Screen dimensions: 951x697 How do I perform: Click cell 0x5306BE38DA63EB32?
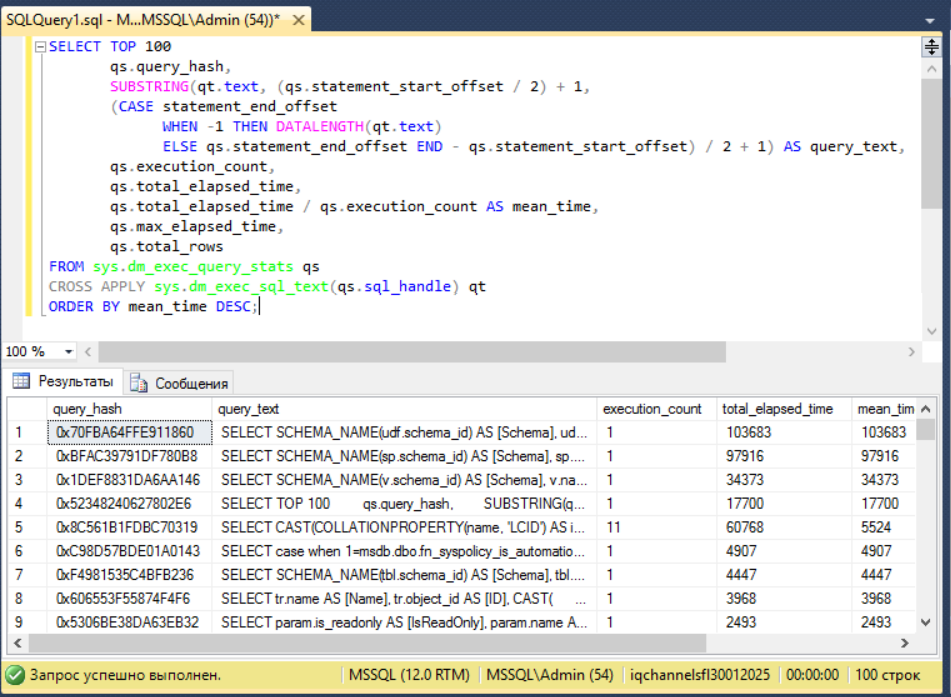(129, 622)
